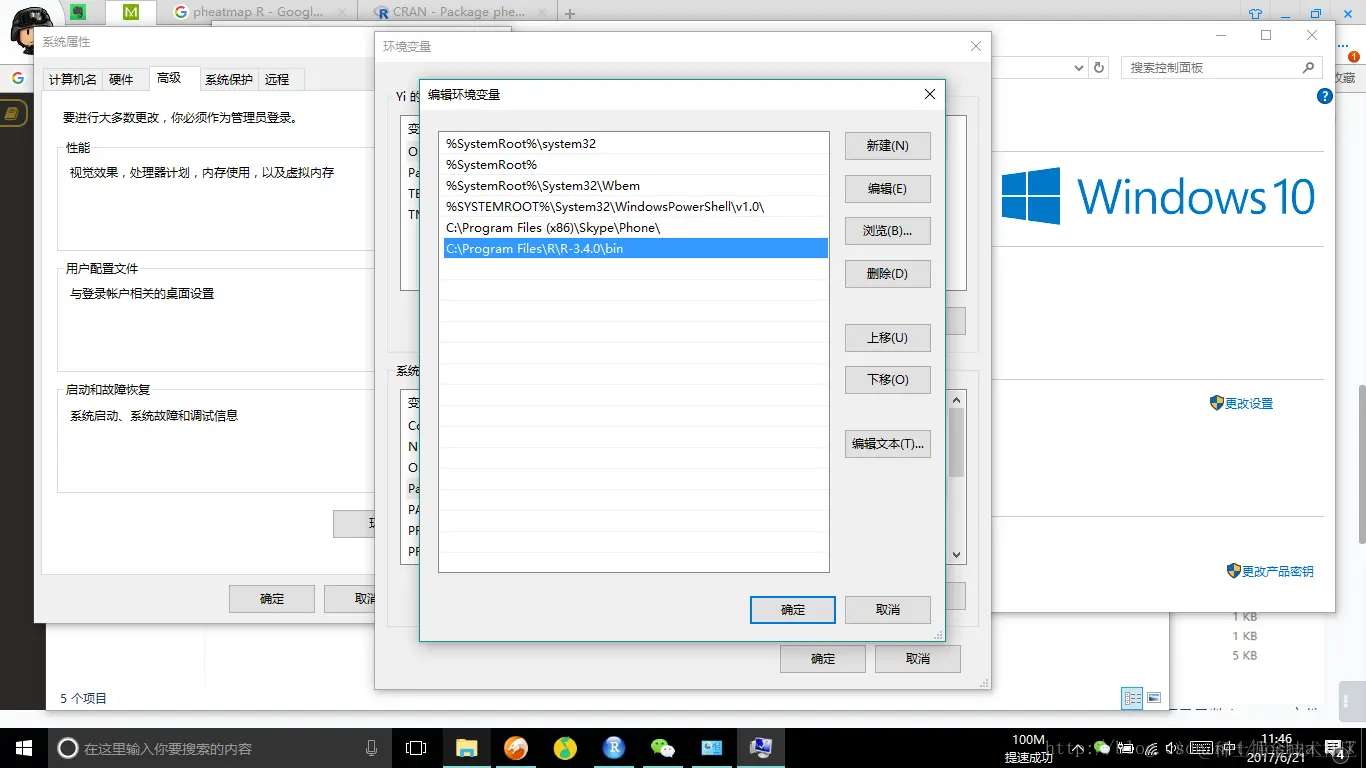
Task: Switch to 硬件 tab in 系统属性
Action: pyautogui.click(x=121, y=80)
